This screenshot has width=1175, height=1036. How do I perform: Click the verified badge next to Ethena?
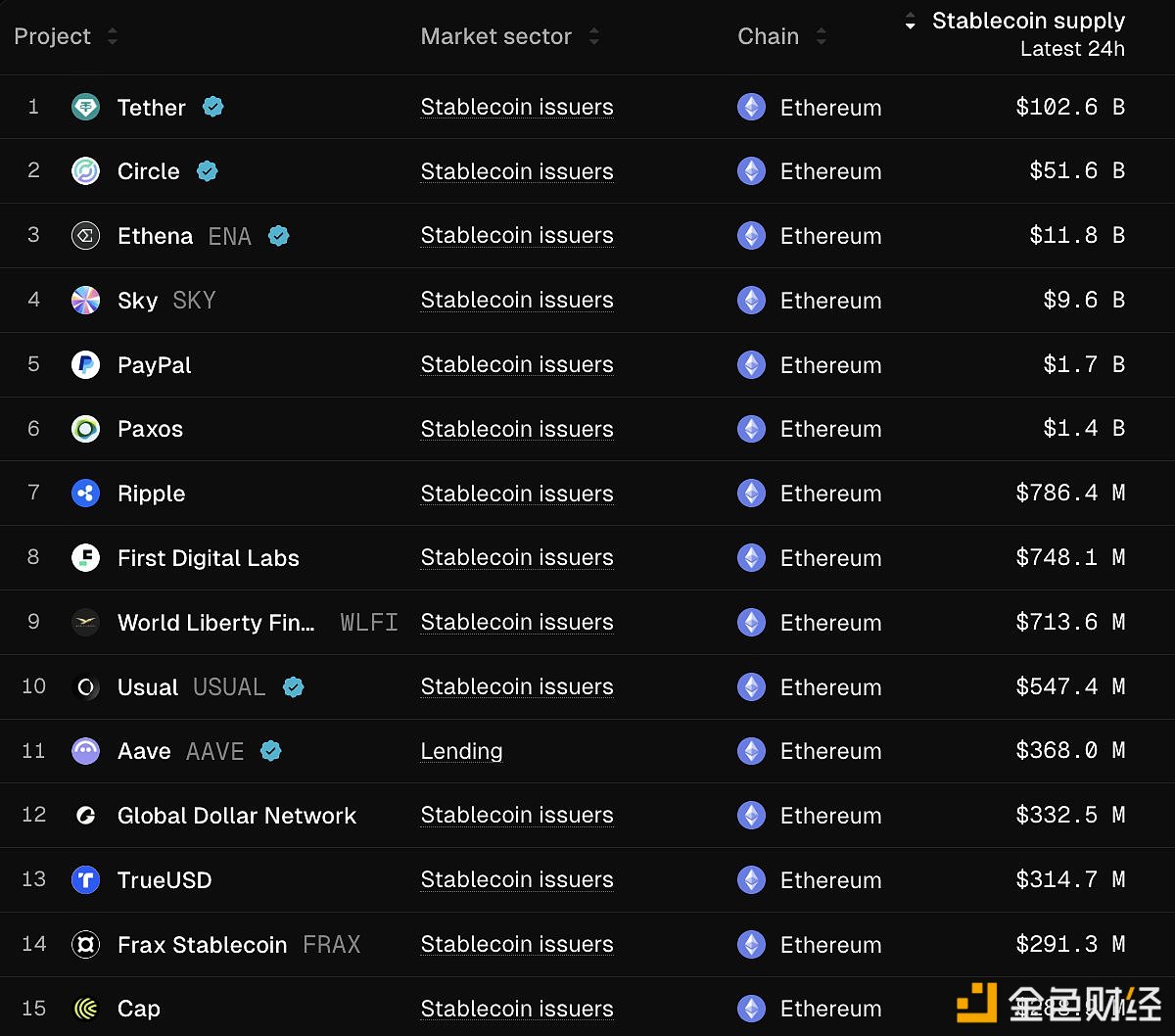279,236
